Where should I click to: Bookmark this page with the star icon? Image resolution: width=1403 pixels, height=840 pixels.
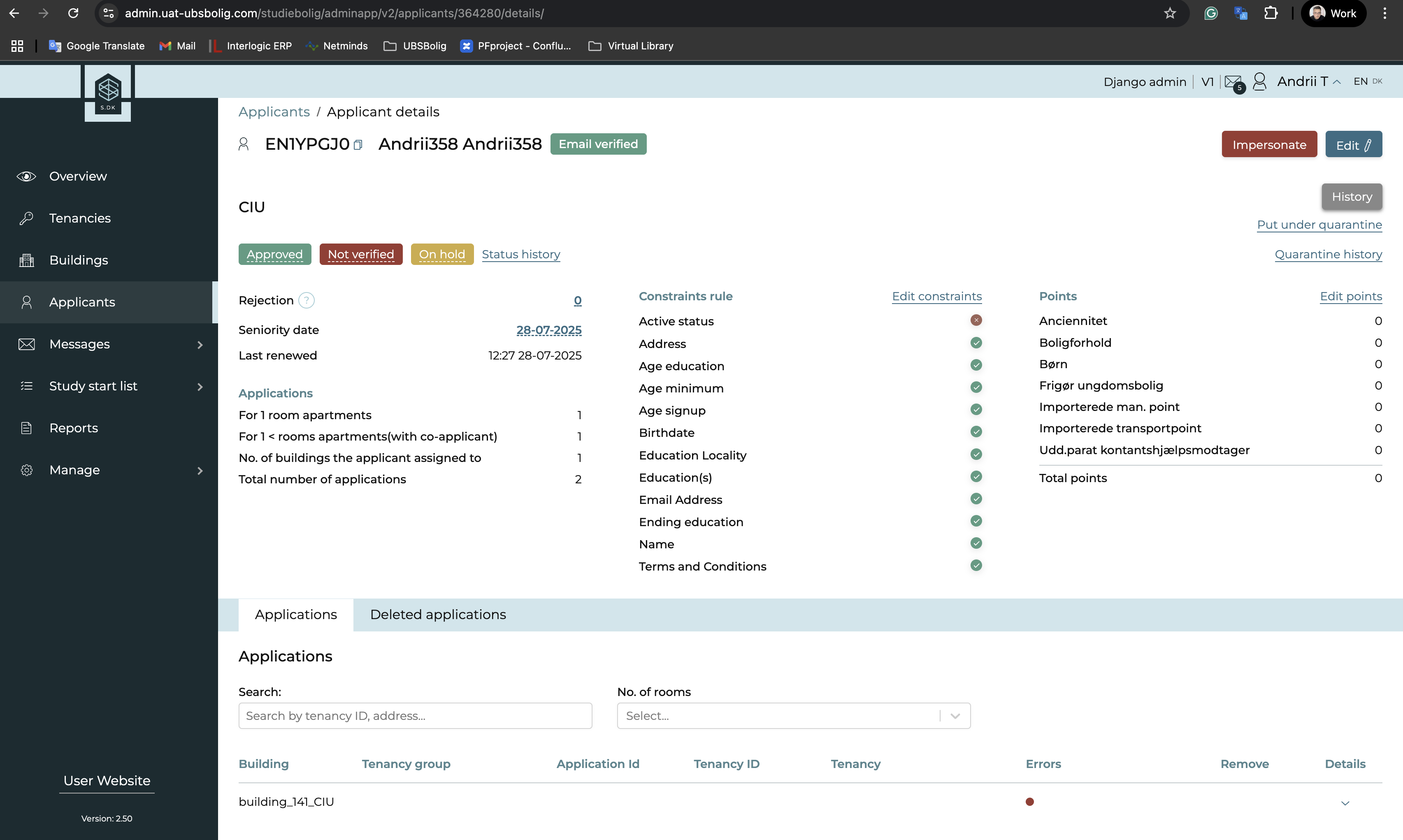point(1171,13)
